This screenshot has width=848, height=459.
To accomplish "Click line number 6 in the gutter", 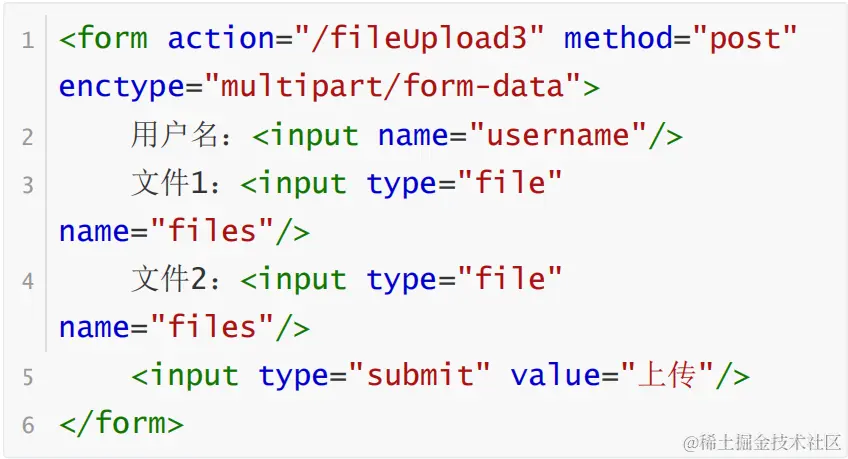I will point(28,425).
